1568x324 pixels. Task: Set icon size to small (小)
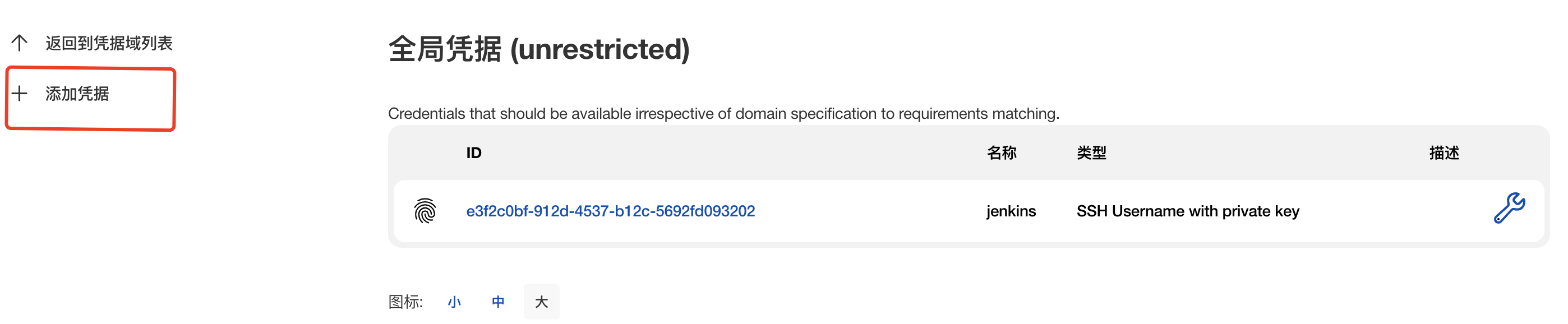tap(454, 302)
